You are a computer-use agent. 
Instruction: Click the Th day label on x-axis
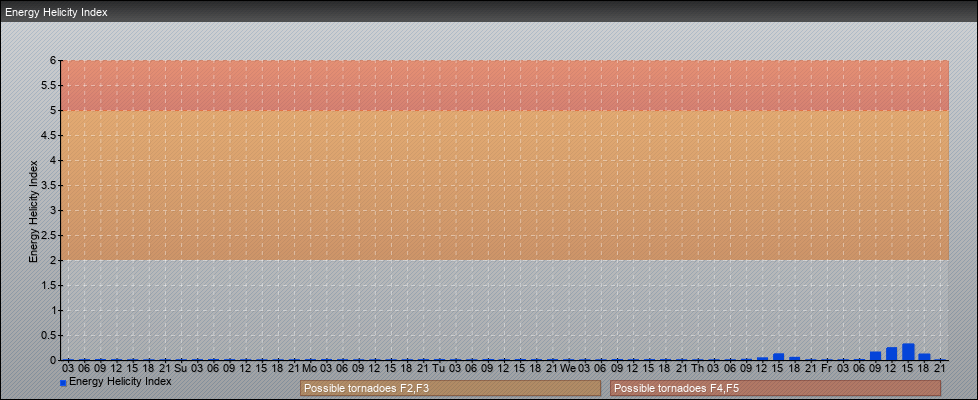[697, 369]
